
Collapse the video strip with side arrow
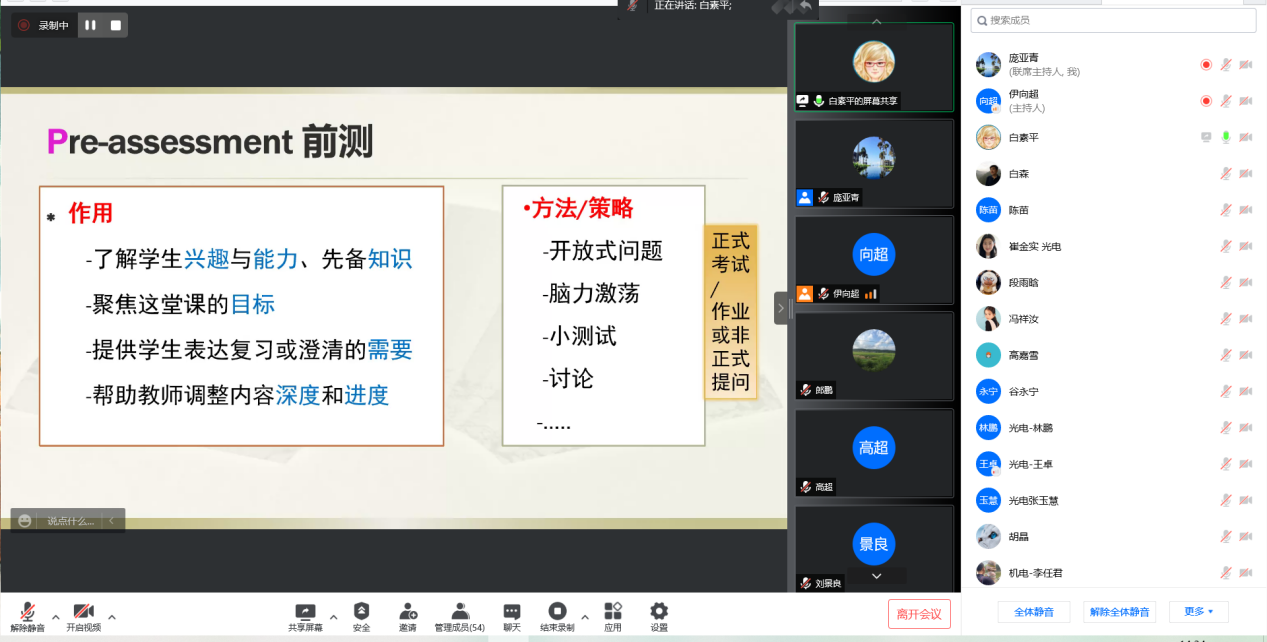(x=781, y=308)
